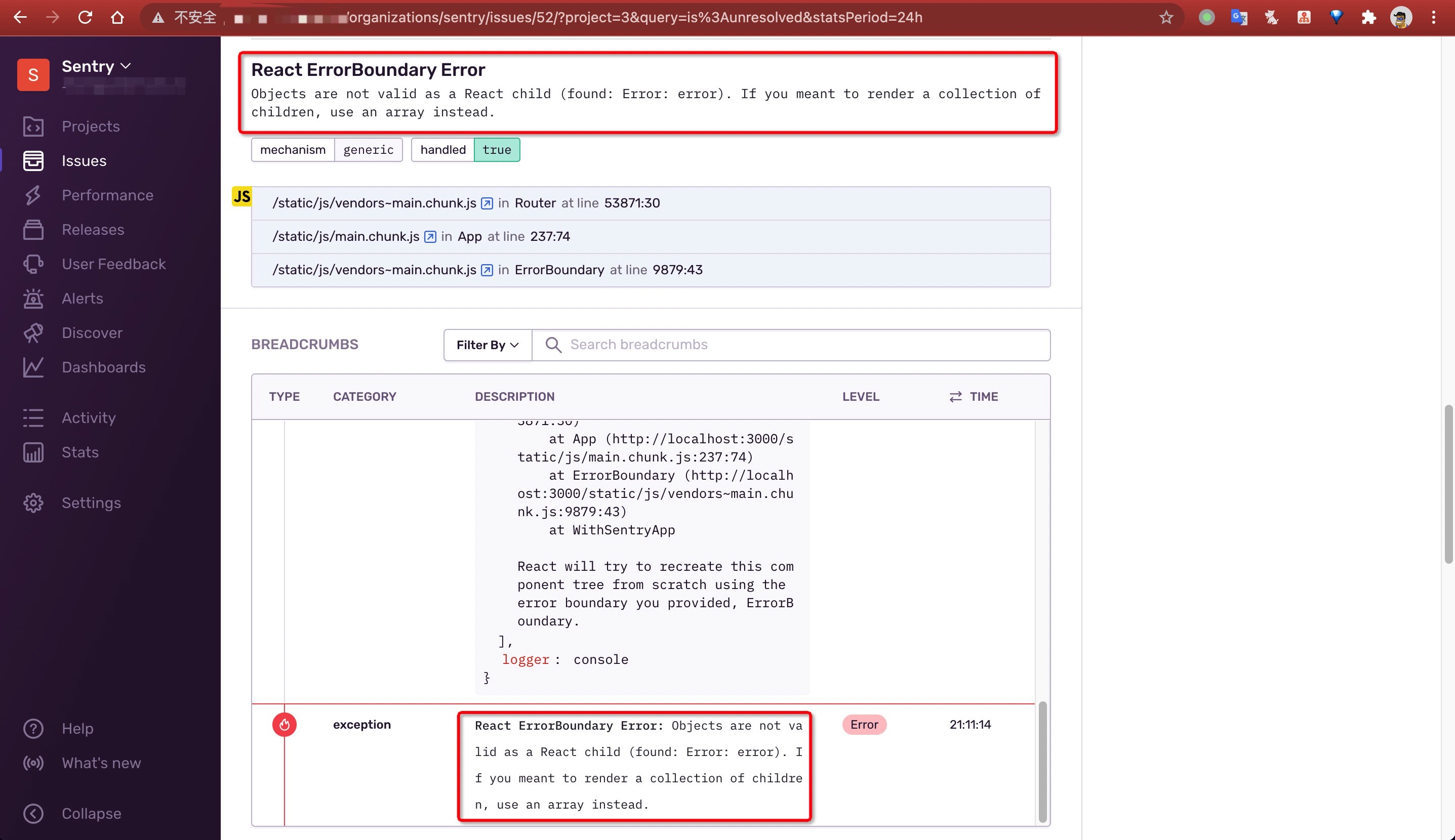
Task: Open Discover section icon
Action: click(33, 332)
